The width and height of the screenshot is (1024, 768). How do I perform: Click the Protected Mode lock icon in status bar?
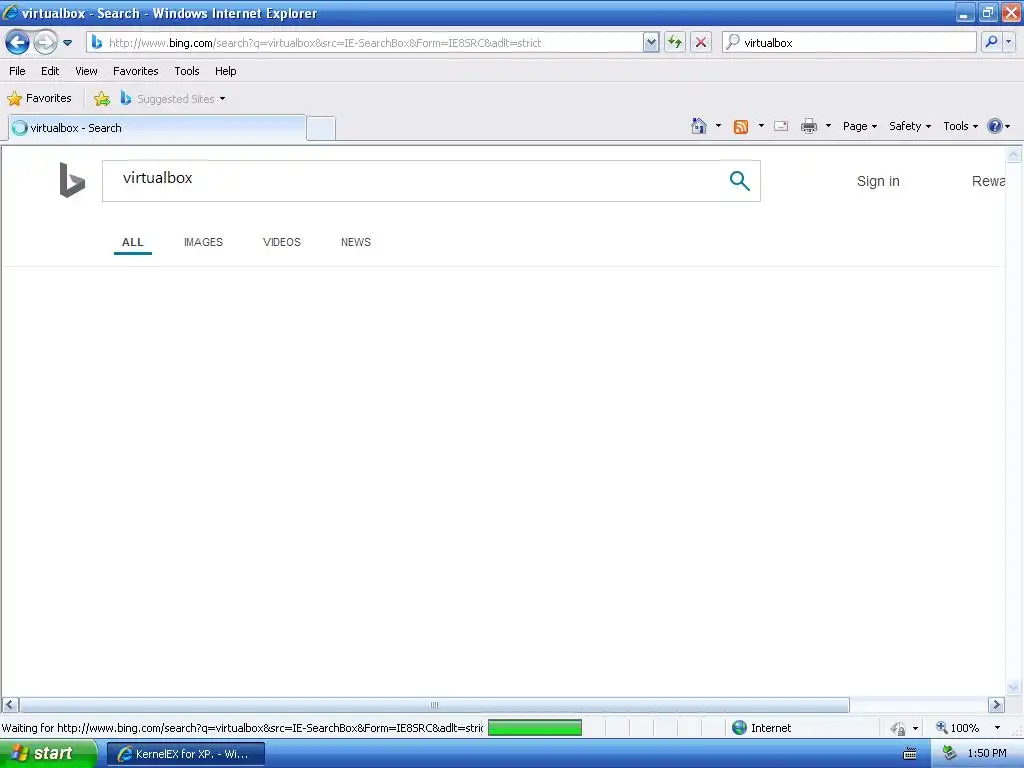(x=899, y=728)
